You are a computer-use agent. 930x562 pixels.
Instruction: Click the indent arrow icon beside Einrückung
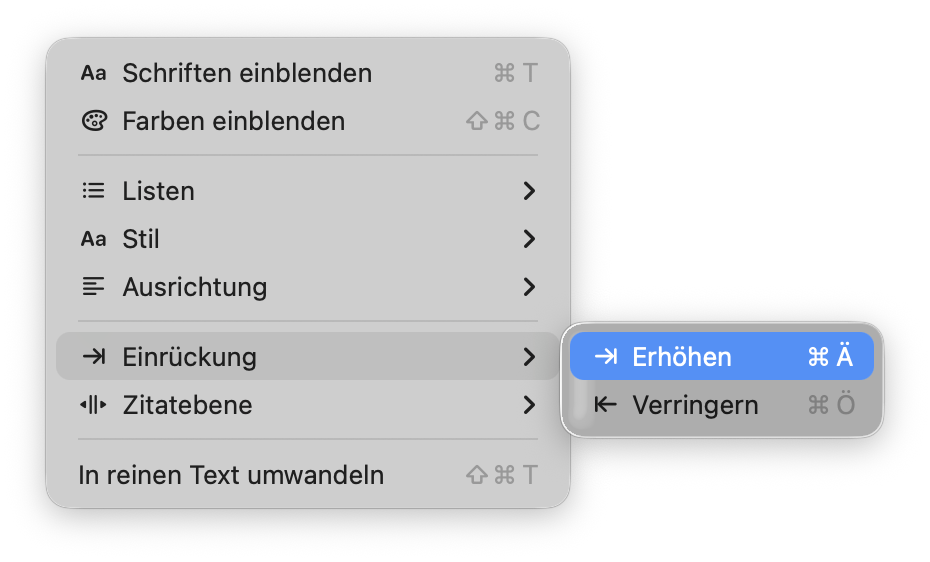point(93,357)
